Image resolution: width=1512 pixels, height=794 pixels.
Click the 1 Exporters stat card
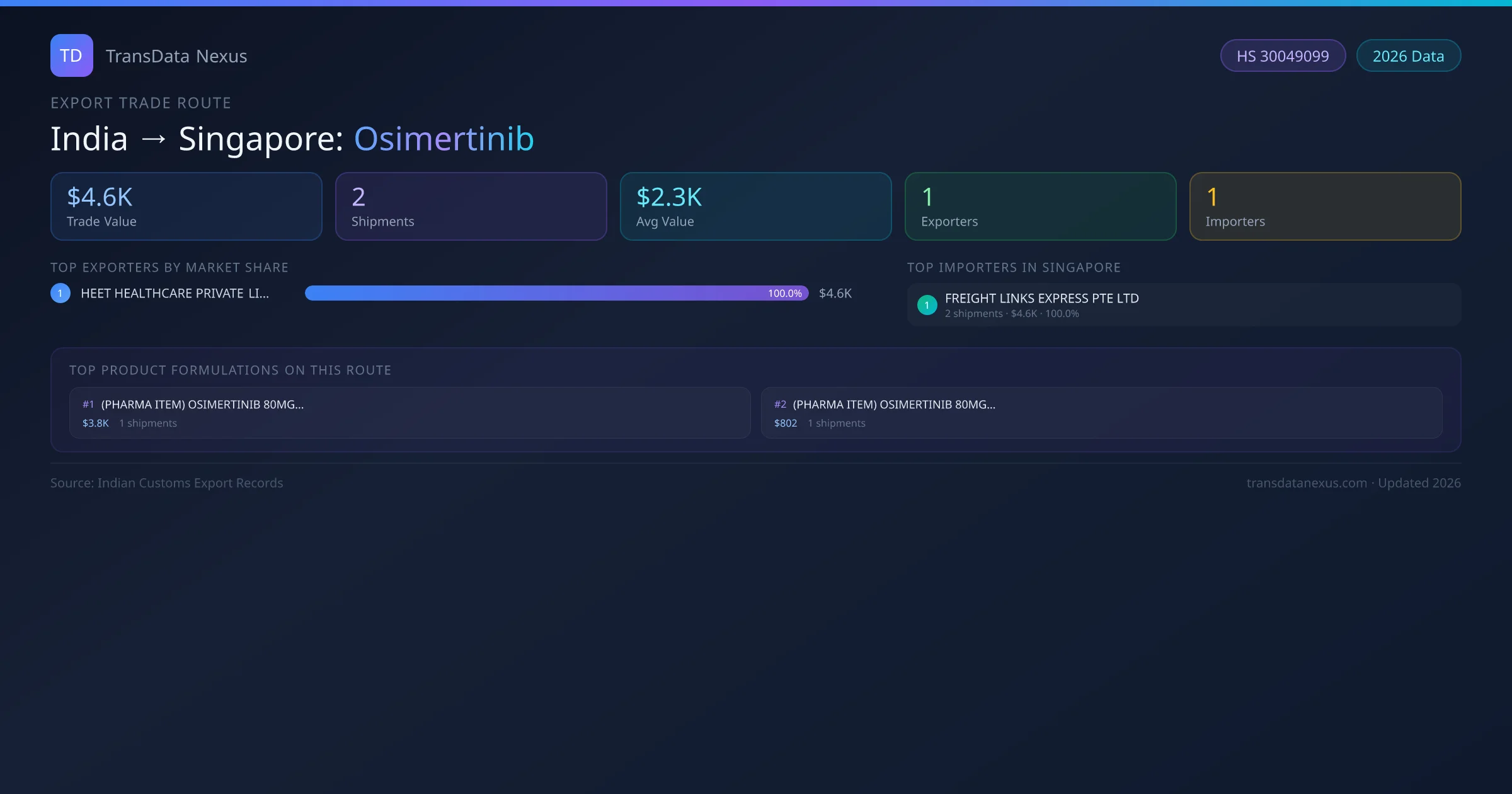pyautogui.click(x=1040, y=207)
